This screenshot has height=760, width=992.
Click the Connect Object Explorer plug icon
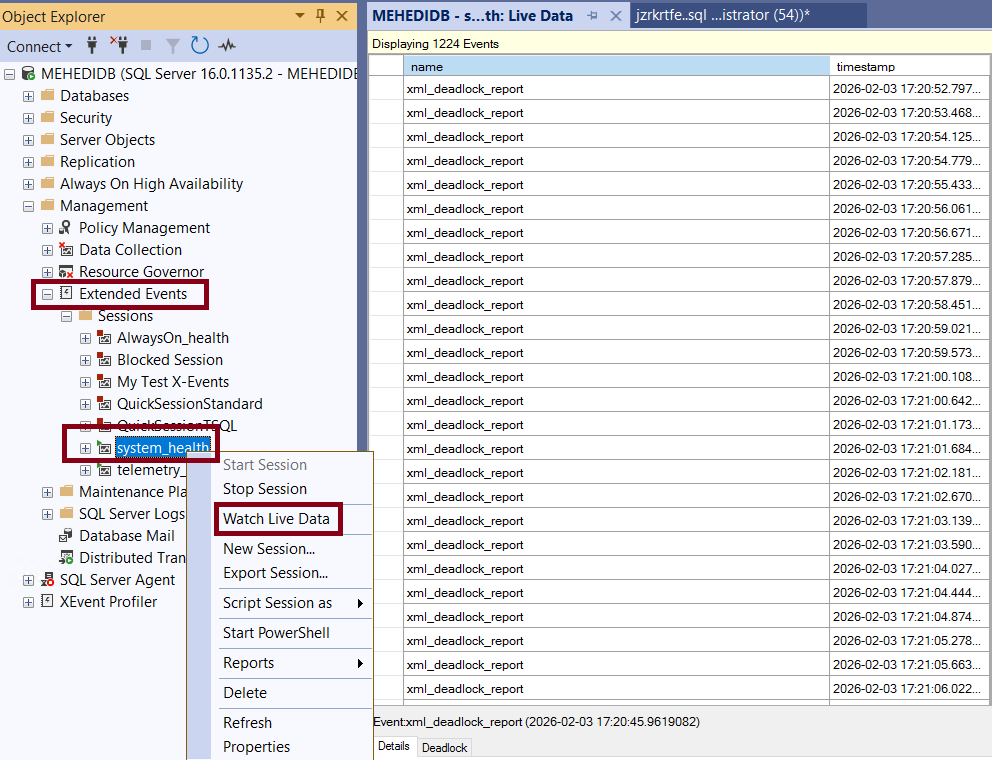(x=93, y=46)
